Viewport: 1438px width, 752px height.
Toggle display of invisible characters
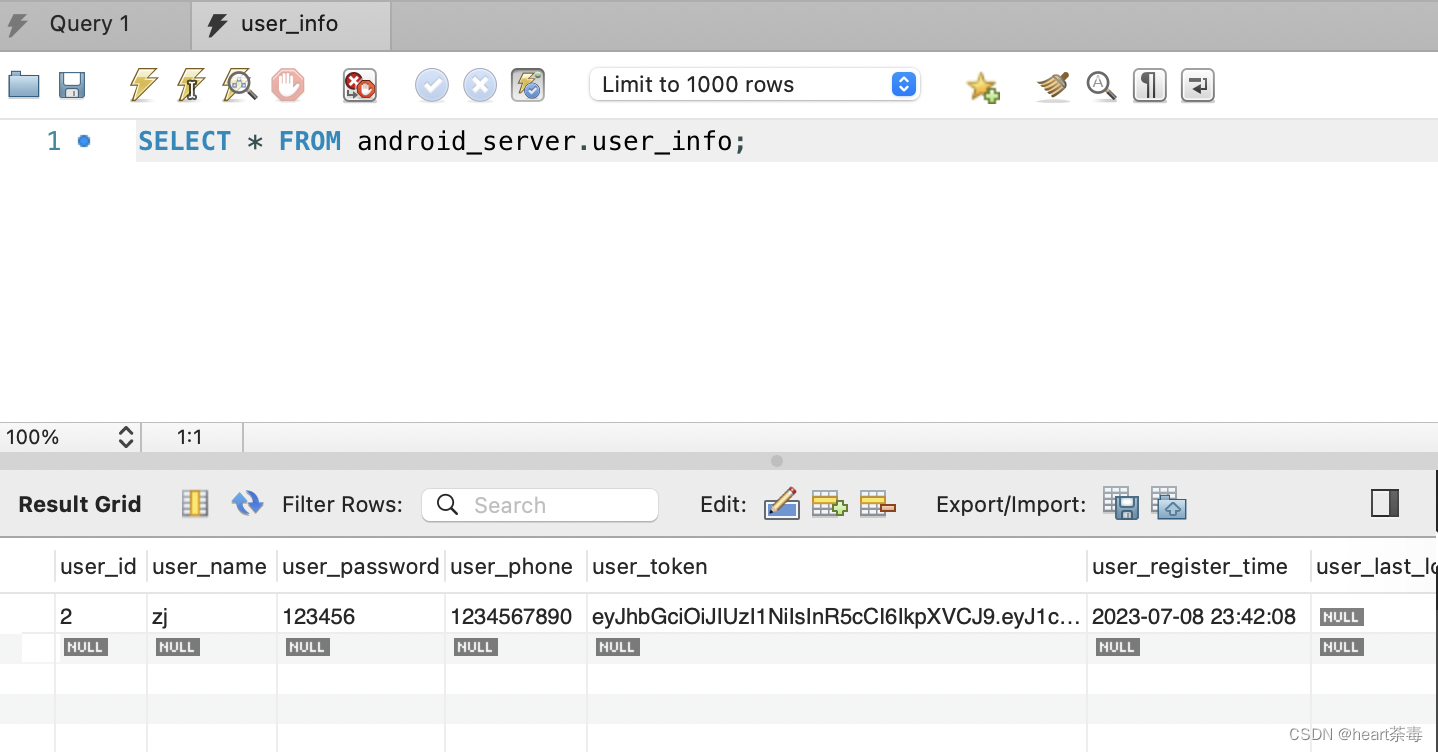pos(1149,85)
